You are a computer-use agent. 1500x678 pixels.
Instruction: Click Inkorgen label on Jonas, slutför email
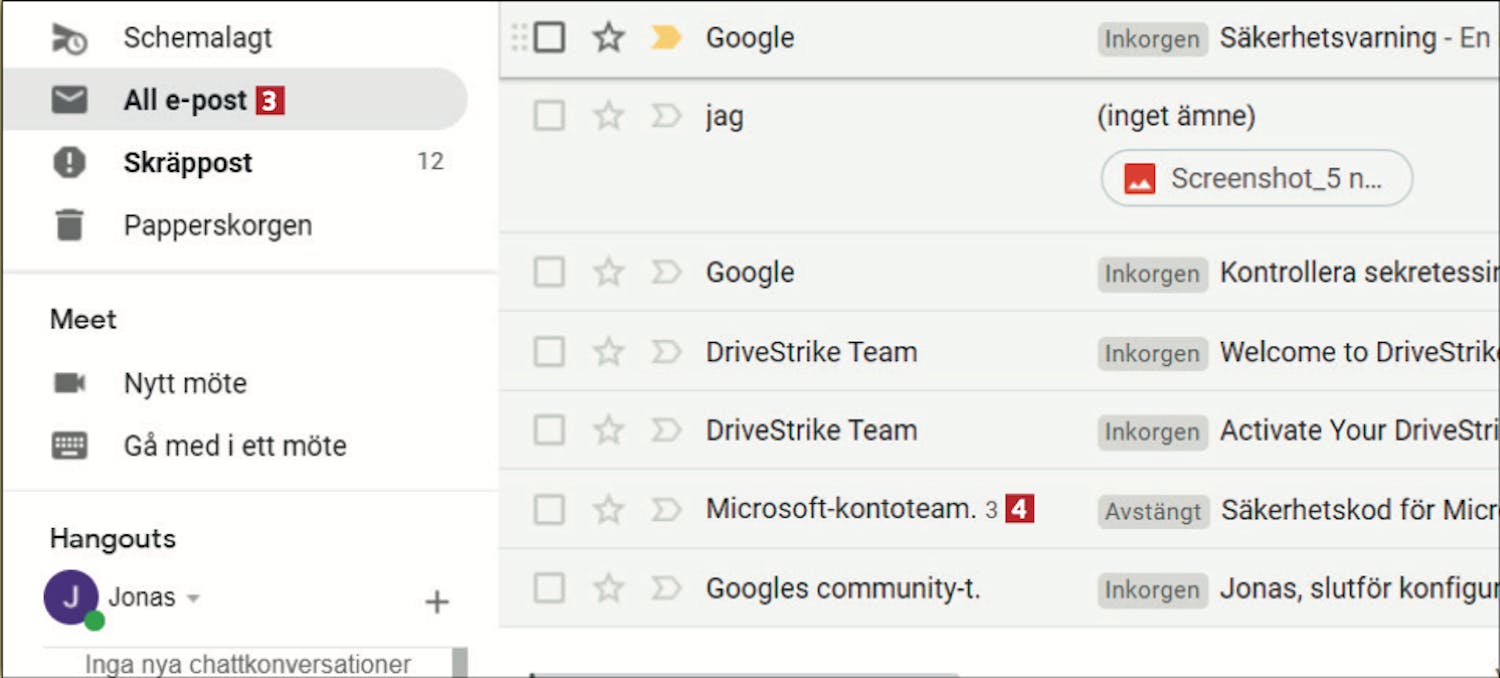click(x=1152, y=589)
